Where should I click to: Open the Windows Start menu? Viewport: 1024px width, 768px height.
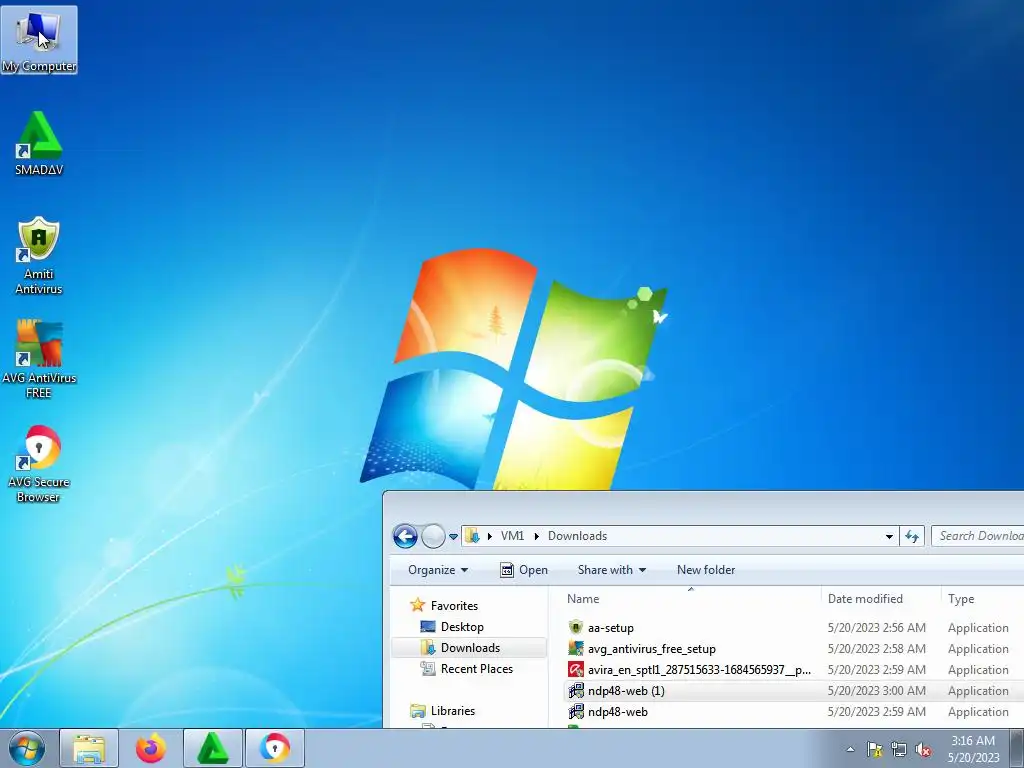(x=27, y=748)
